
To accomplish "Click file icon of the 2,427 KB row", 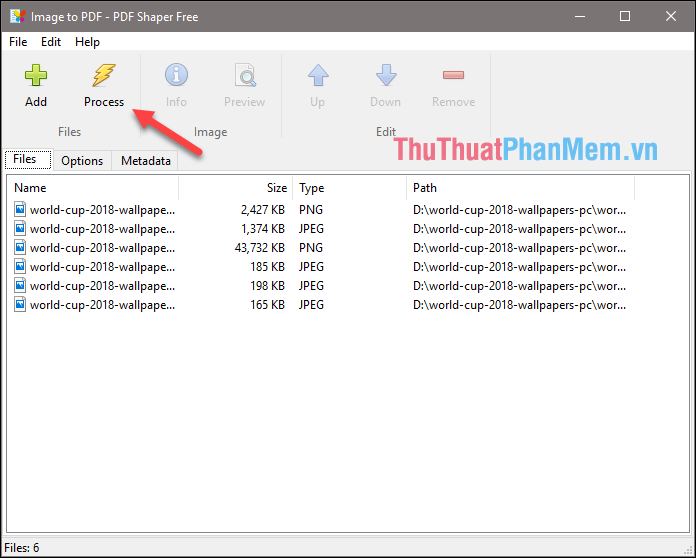I will (x=20, y=209).
